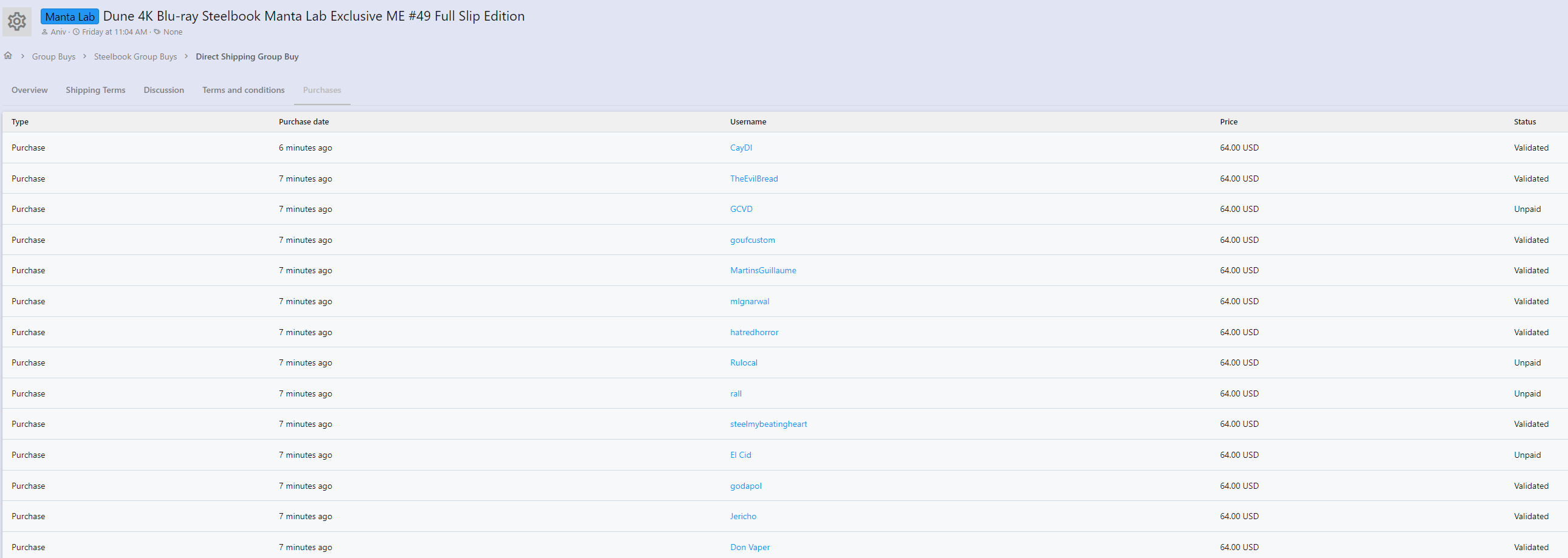View TheEvilBread's profile

(754, 179)
